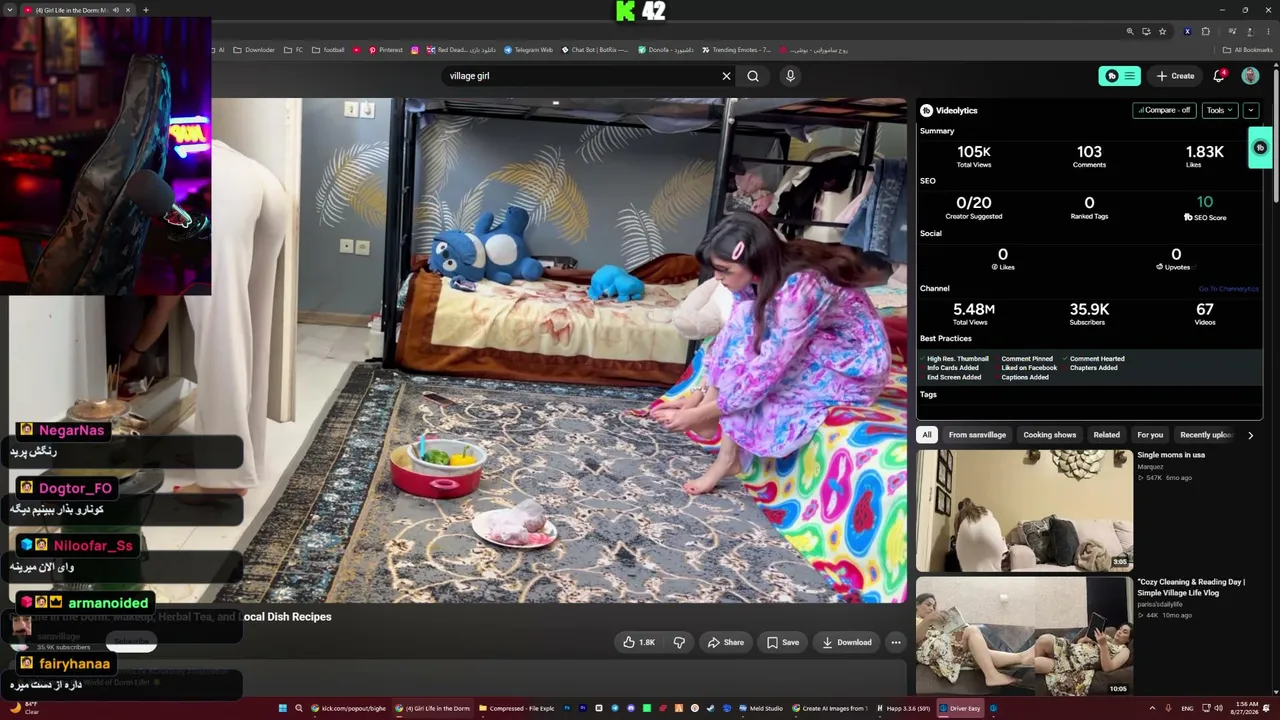Screen dimensions: 1280x720
Task: Click the Create button
Action: 1175,76
